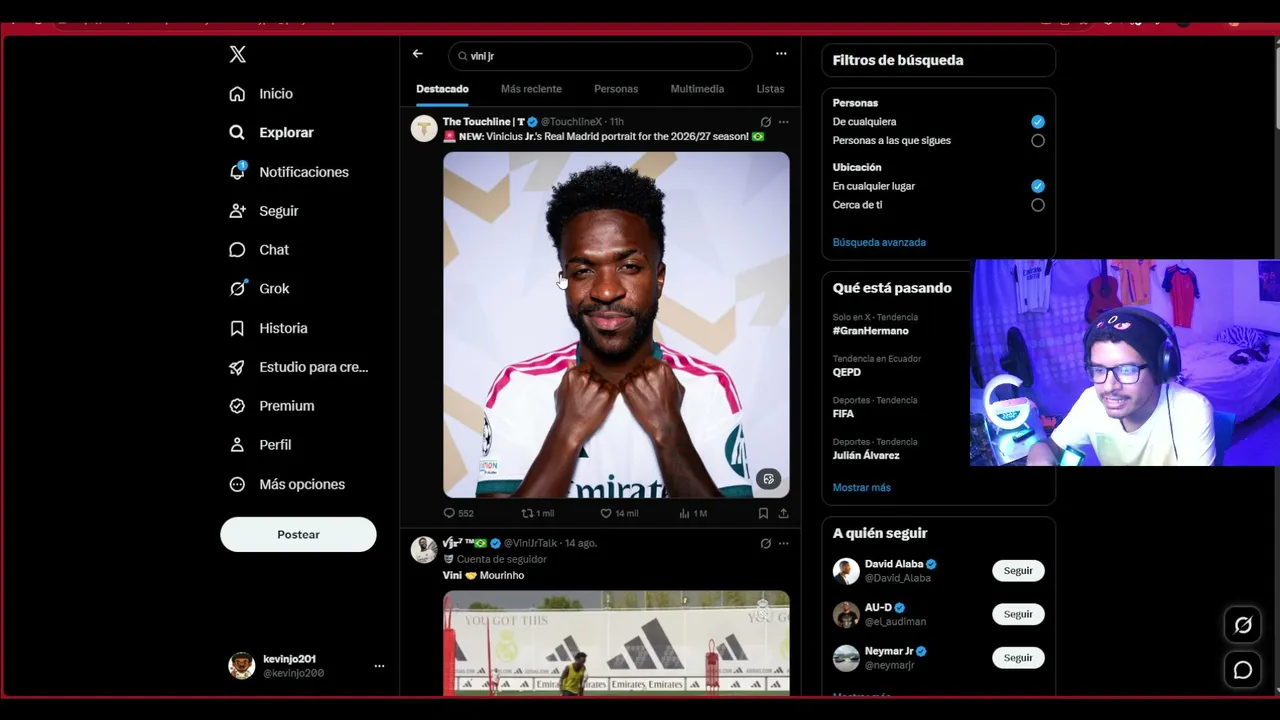Open search options three-dot menu

point(781,54)
